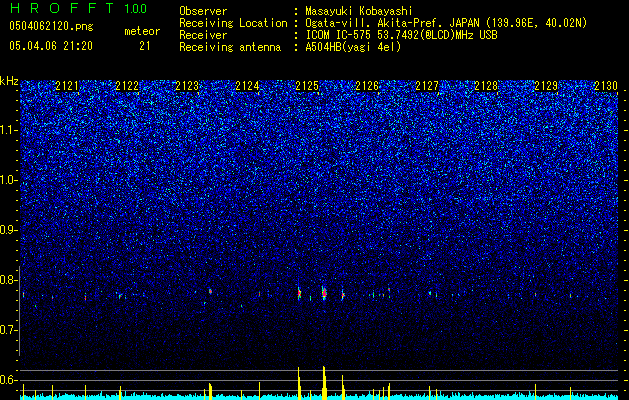Click the ICOM IC-575 53.7492 MHz USB text
The image size is (629, 400).
(x=401, y=35)
